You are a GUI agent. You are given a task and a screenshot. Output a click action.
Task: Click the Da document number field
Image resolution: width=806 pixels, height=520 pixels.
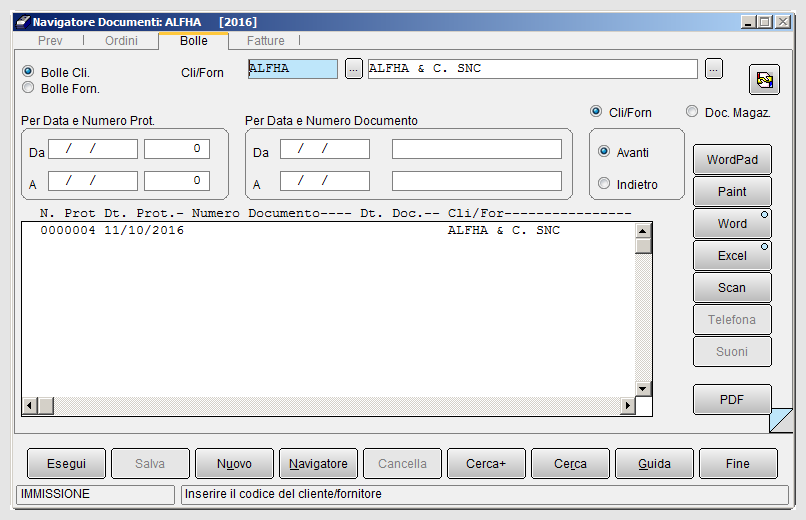[x=477, y=149]
